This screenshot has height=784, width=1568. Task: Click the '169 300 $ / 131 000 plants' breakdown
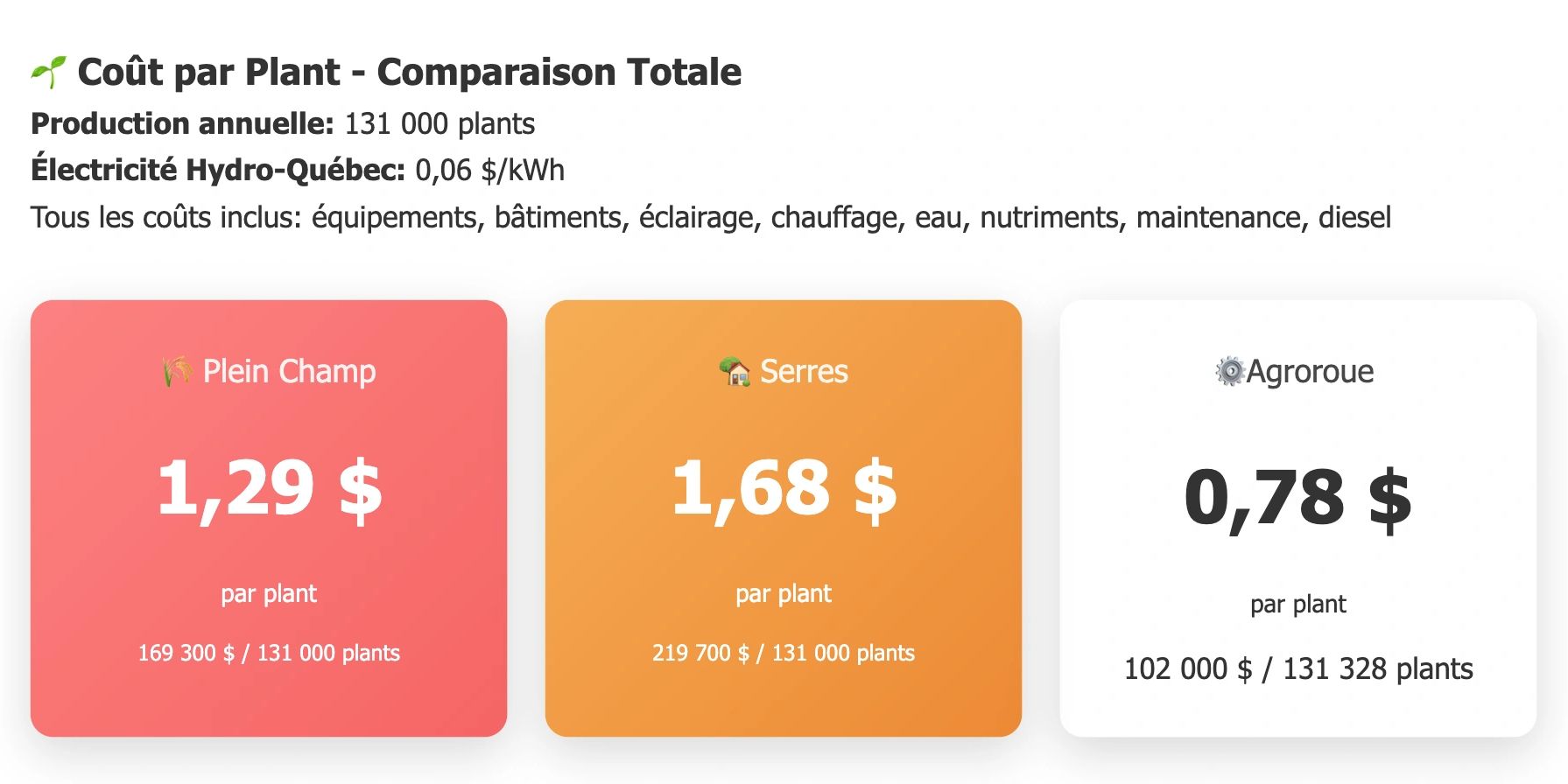pos(269,654)
